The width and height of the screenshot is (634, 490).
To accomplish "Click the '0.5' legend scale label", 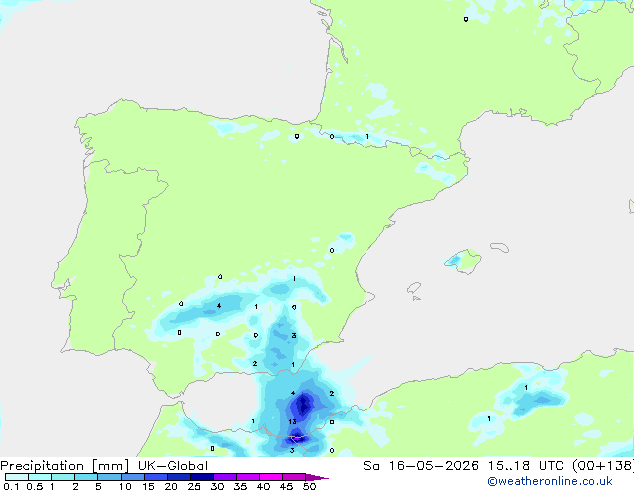I will 35,486.
